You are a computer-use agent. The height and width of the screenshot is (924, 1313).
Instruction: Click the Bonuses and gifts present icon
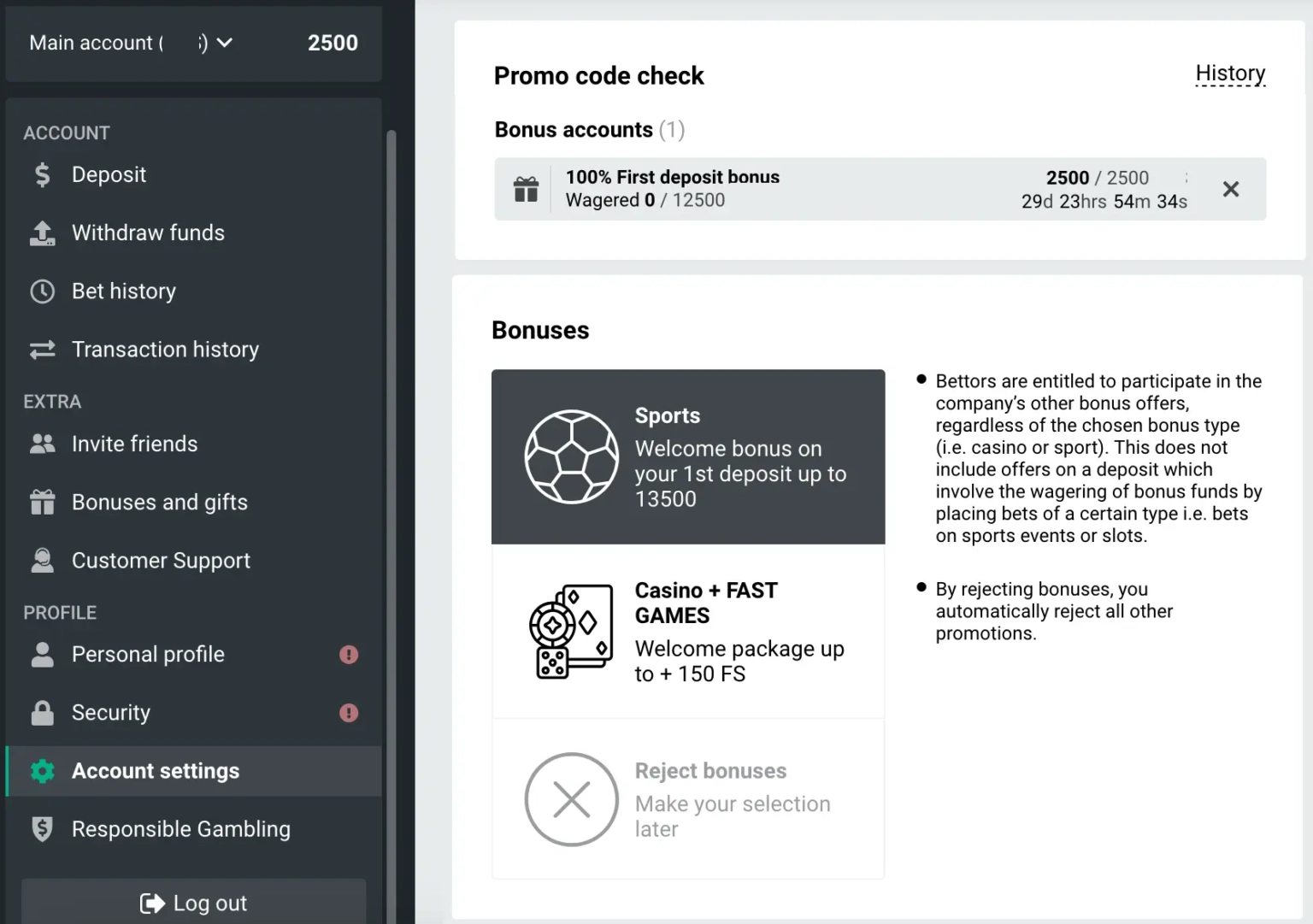pyautogui.click(x=42, y=502)
